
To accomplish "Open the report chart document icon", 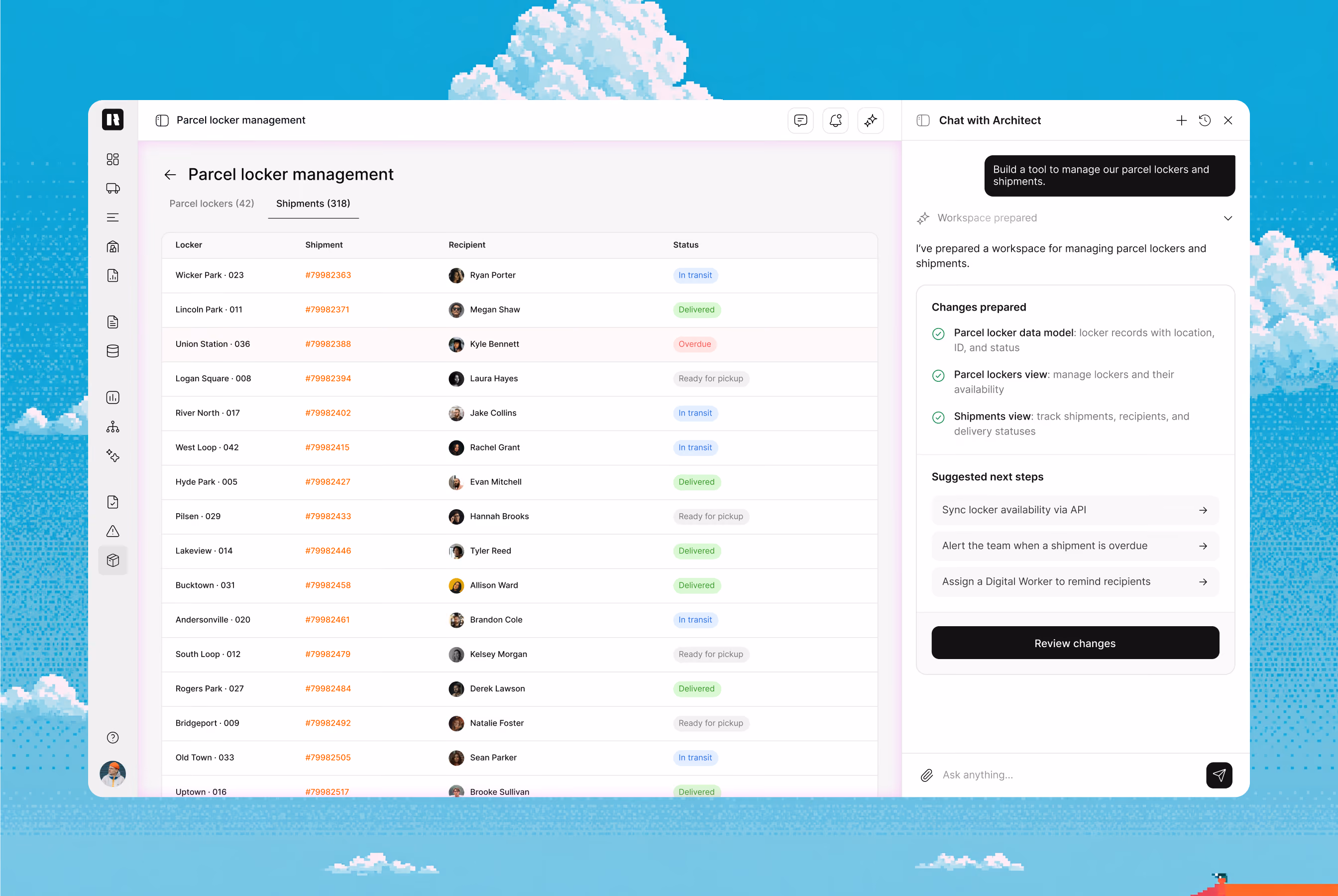I will tap(112, 276).
